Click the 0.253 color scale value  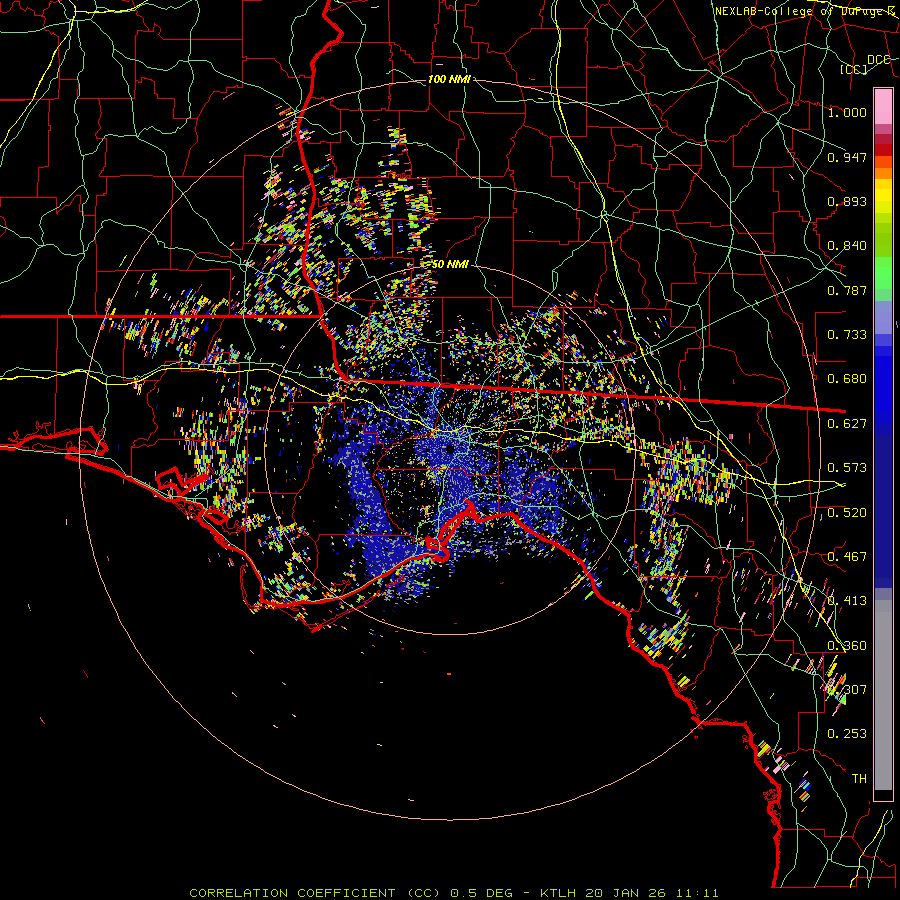pos(847,734)
